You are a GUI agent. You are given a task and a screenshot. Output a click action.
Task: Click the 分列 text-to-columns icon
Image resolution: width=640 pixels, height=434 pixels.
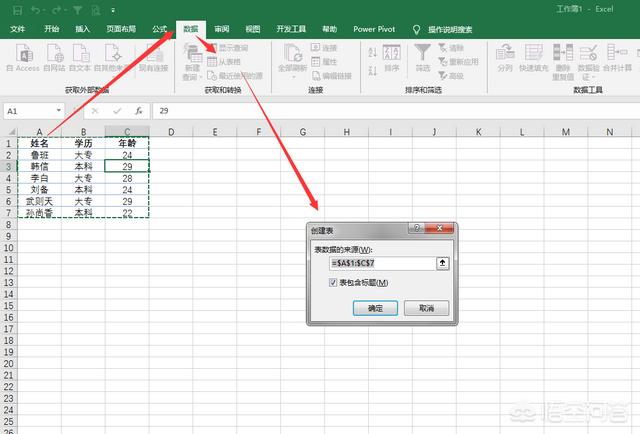click(505, 54)
